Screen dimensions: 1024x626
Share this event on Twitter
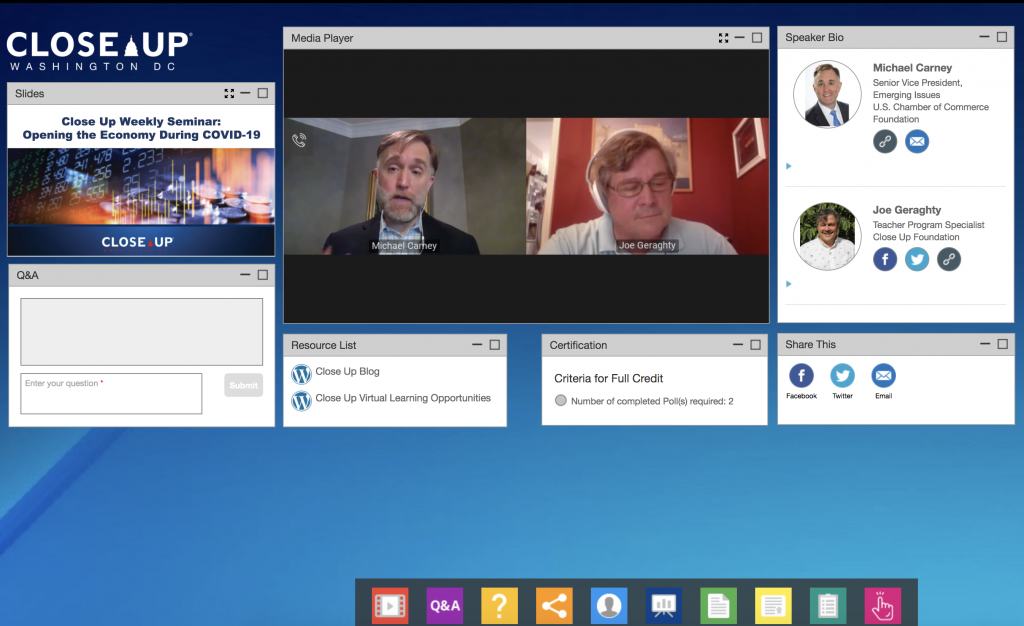pyautogui.click(x=842, y=375)
